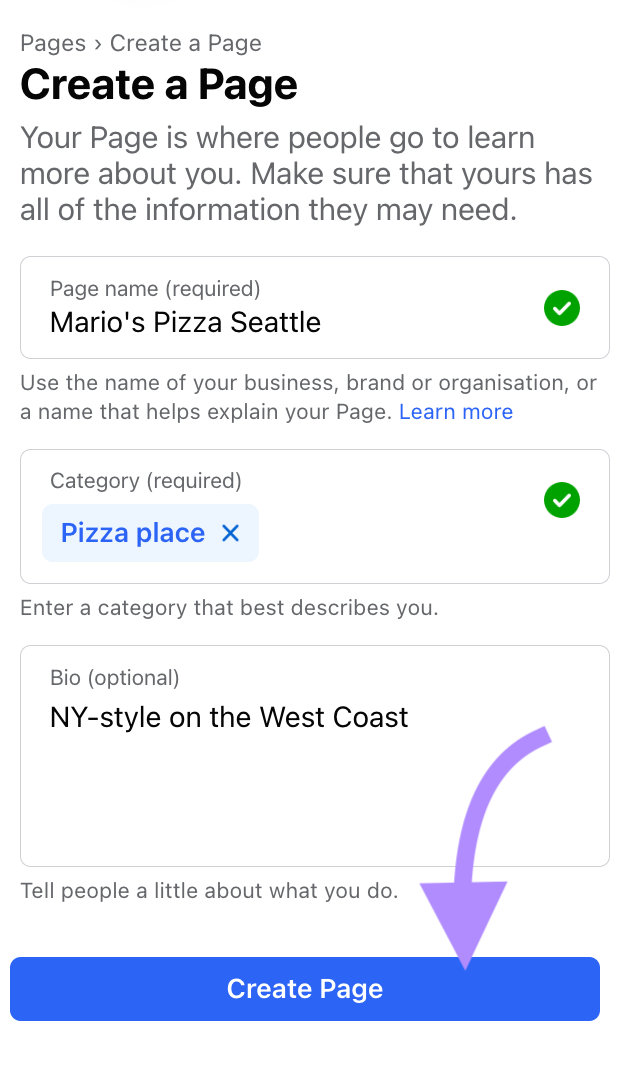This screenshot has width=631, height=1076.
Task: Click the Page name text Mario's Pizza Seattle
Action: (x=185, y=322)
